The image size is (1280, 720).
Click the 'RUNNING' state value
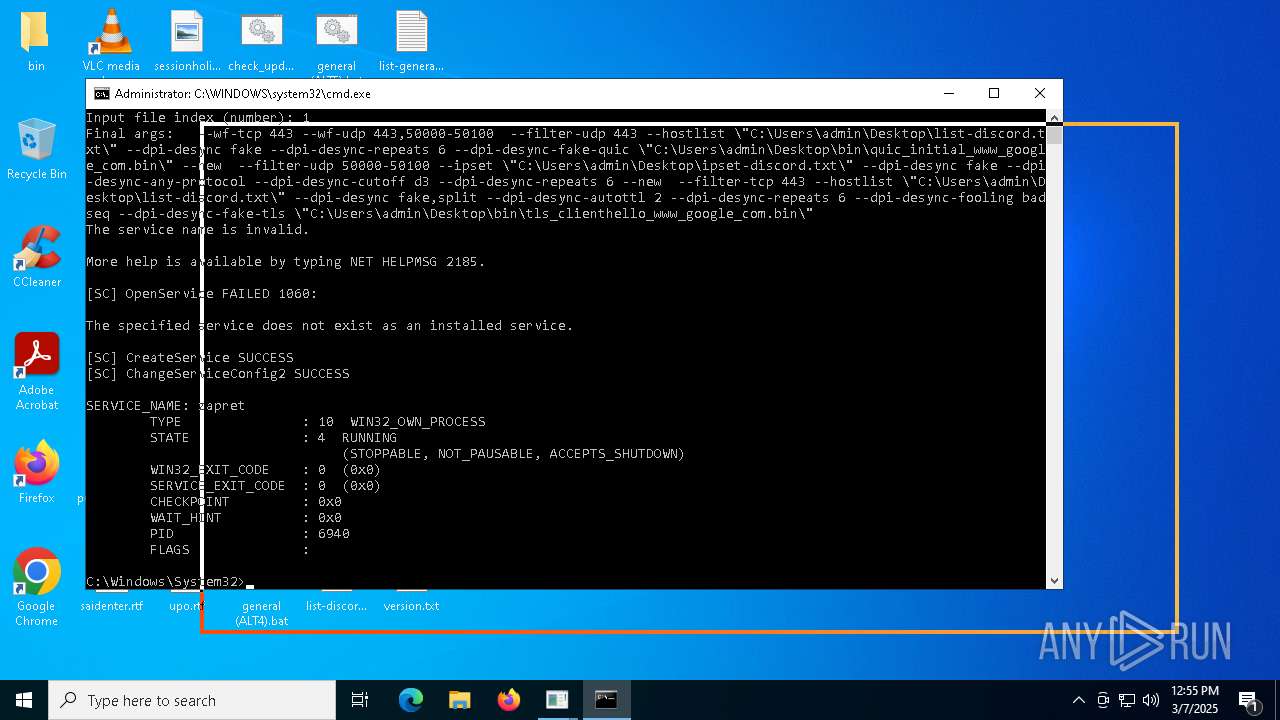[369, 438]
